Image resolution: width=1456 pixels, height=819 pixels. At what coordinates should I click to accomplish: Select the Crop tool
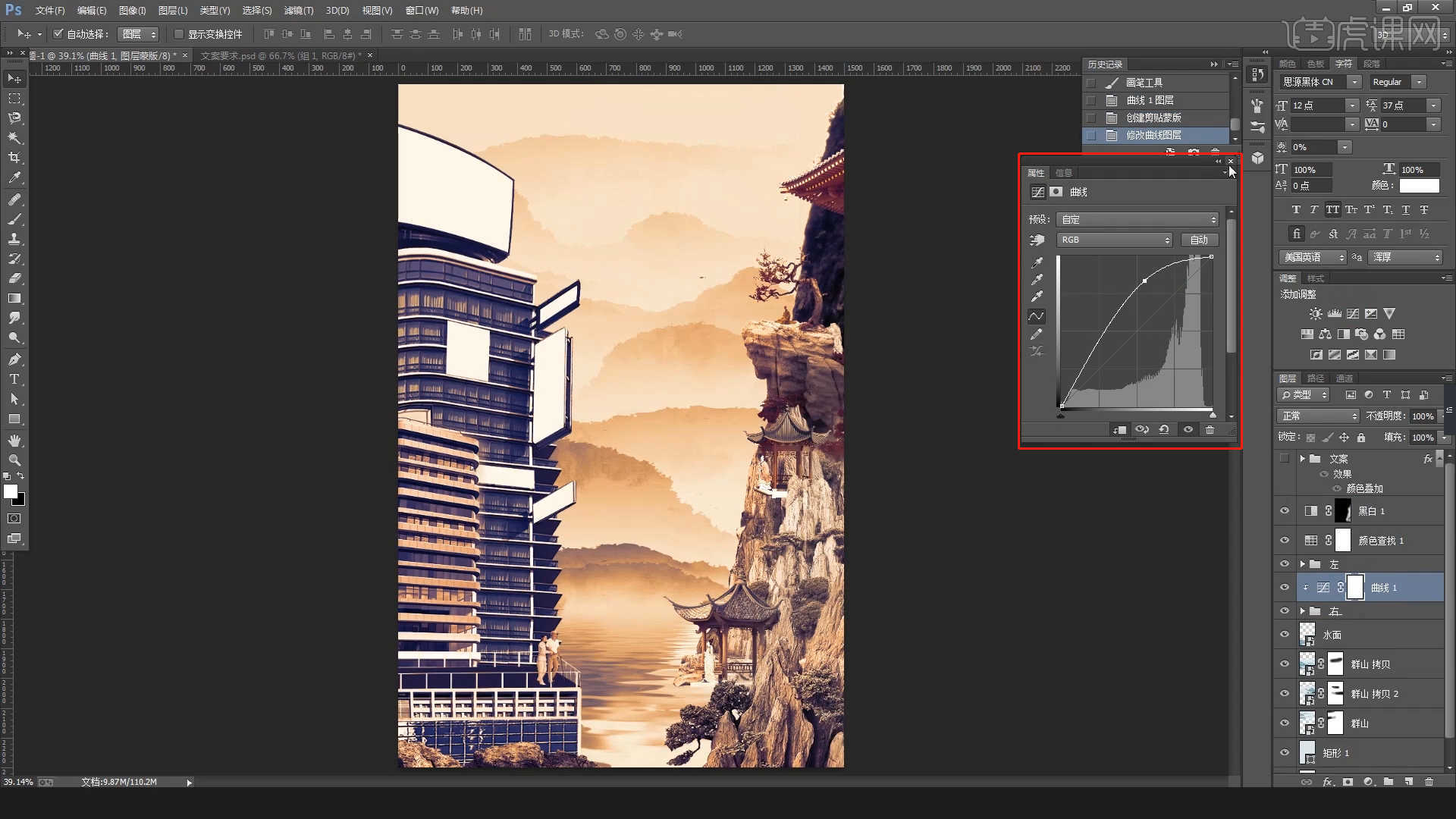14,158
